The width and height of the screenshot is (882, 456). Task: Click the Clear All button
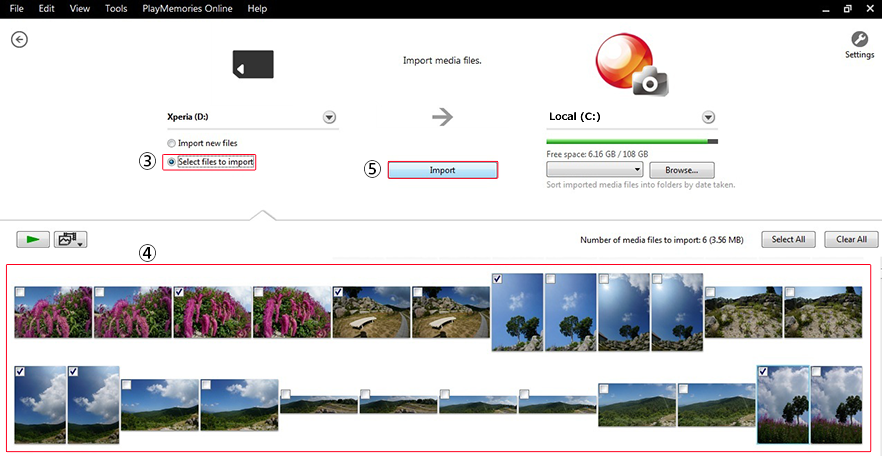[x=851, y=240]
